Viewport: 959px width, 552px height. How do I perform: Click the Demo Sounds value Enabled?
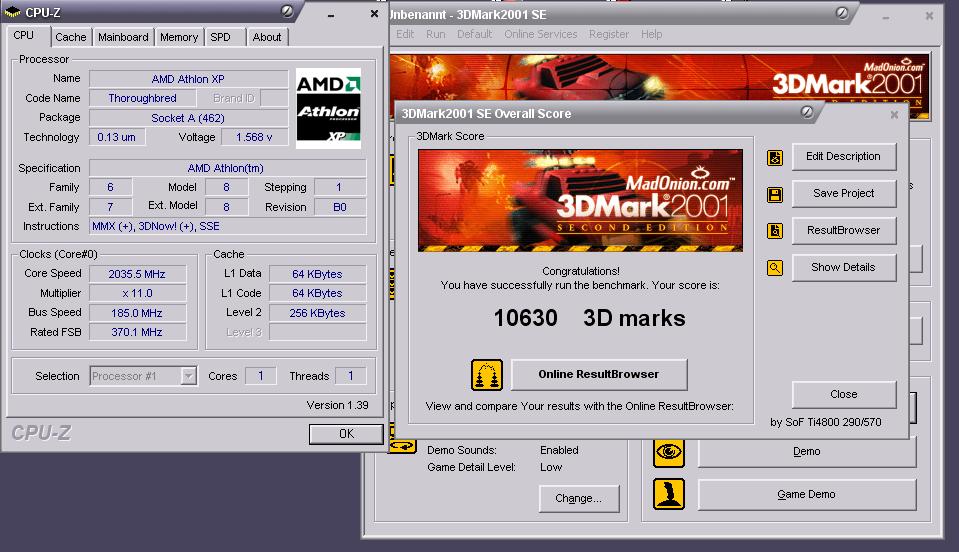[559, 450]
